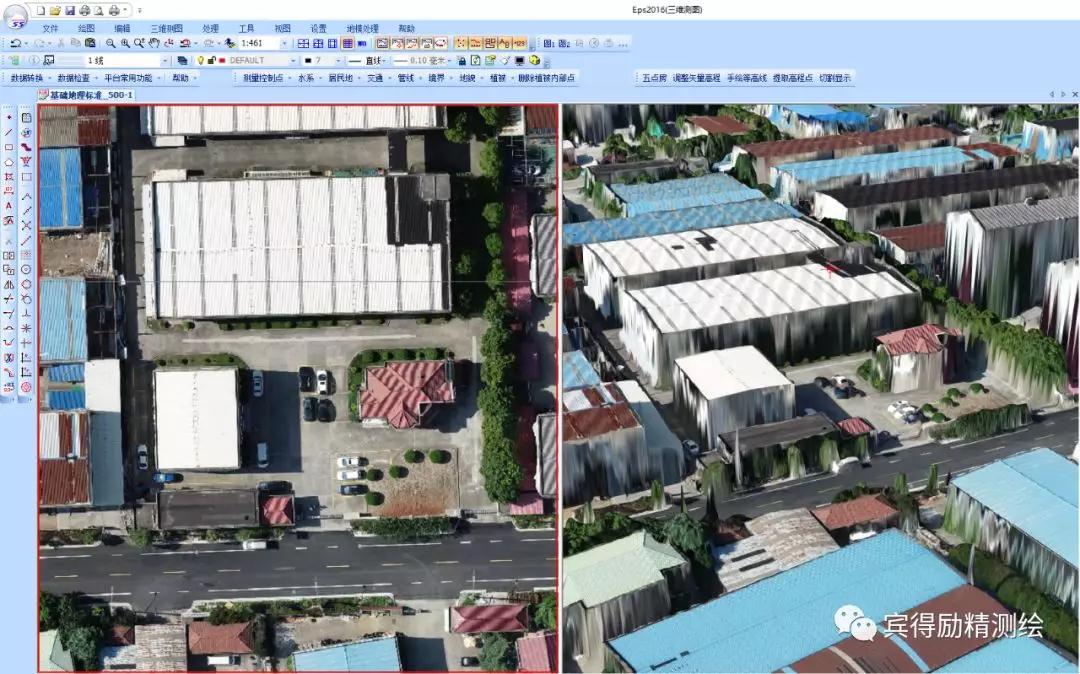
Task: Expand the DEFAULT layer dropdown
Action: point(292,61)
